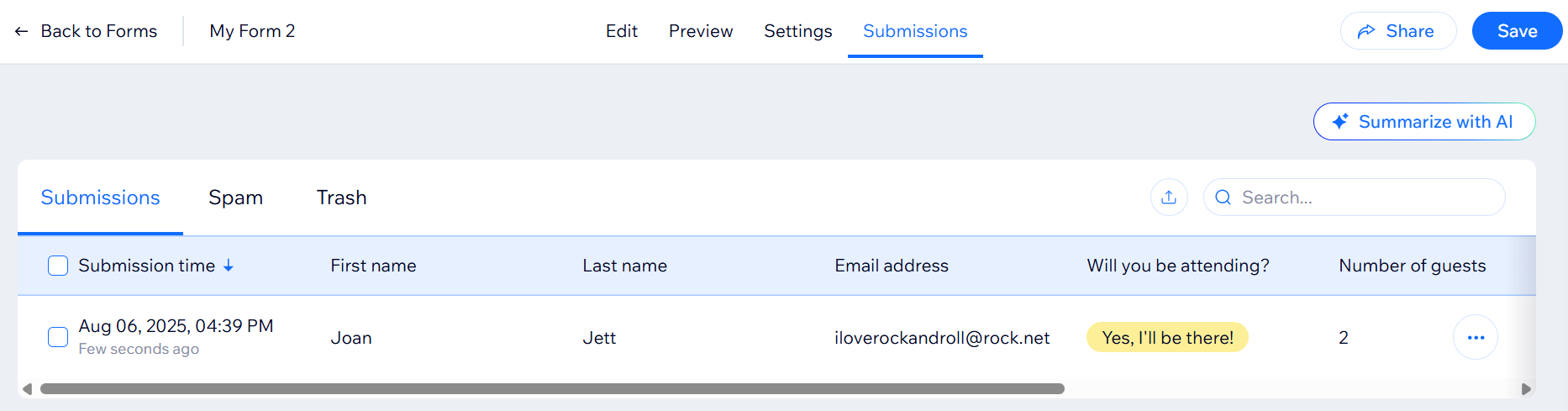The width and height of the screenshot is (1568, 411).
Task: Click the AI sparkle icon
Action: (x=1340, y=122)
